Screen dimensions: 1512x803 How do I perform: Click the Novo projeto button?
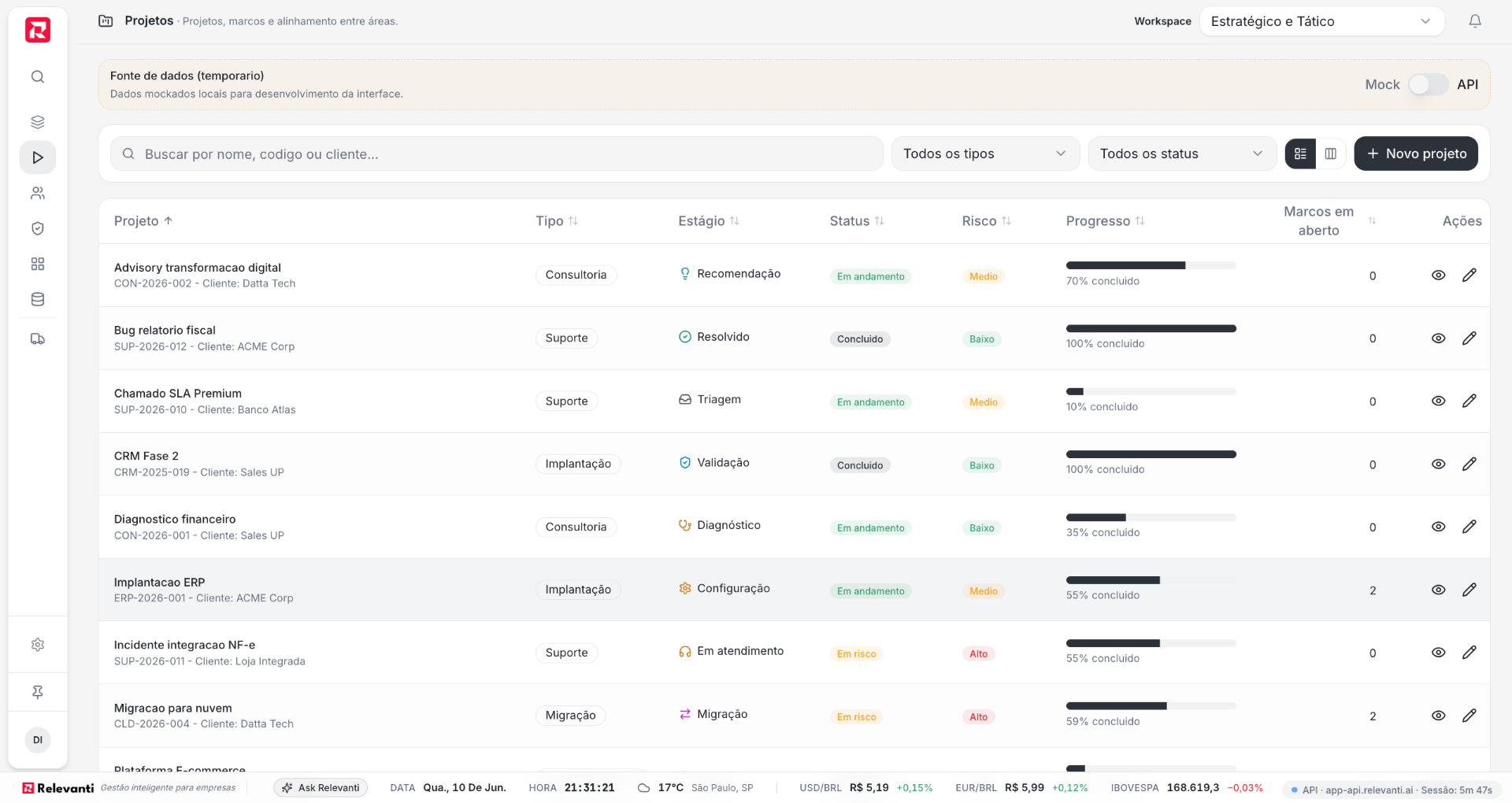tap(1415, 154)
